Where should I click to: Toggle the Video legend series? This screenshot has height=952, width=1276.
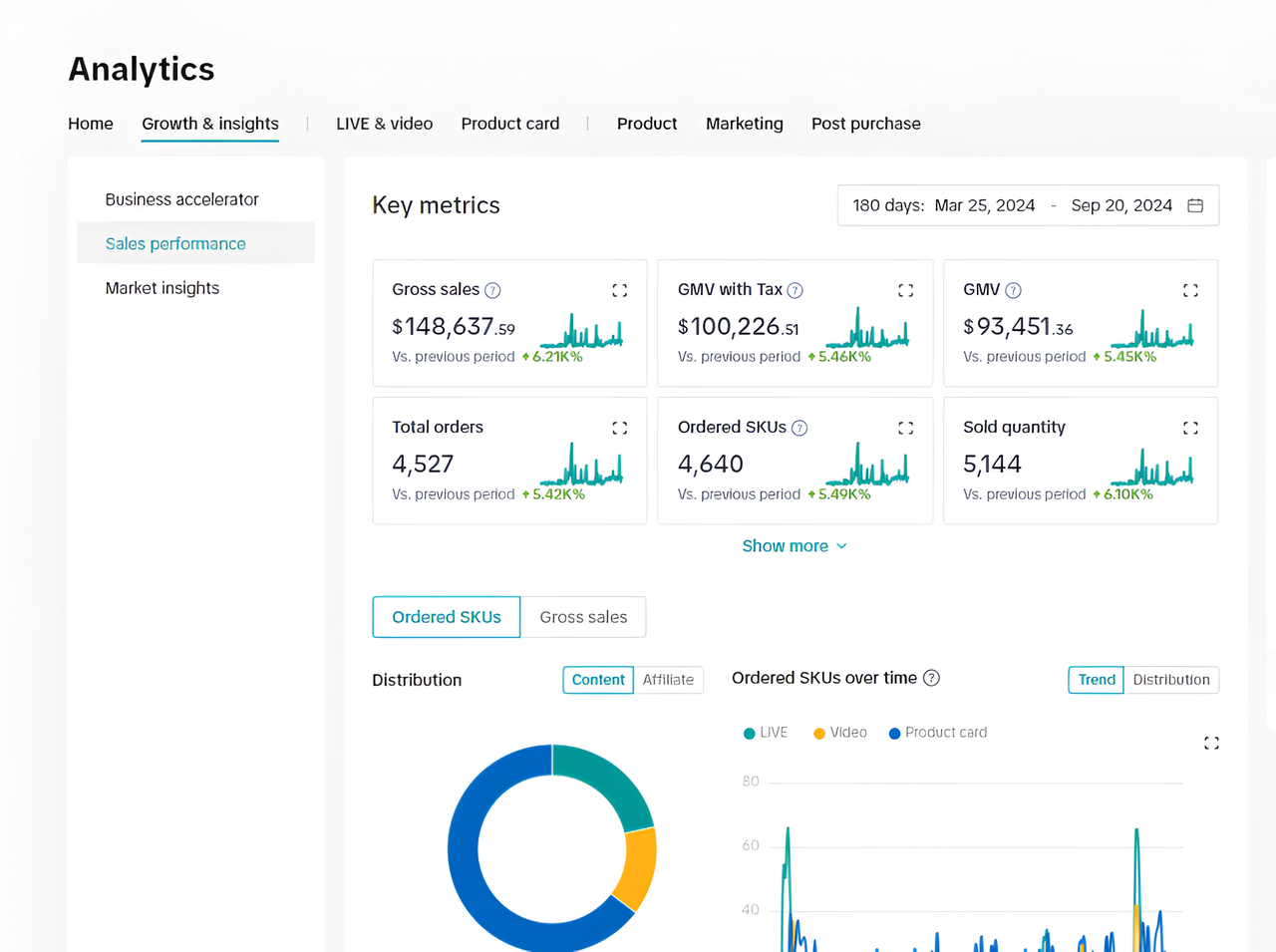[x=840, y=733]
